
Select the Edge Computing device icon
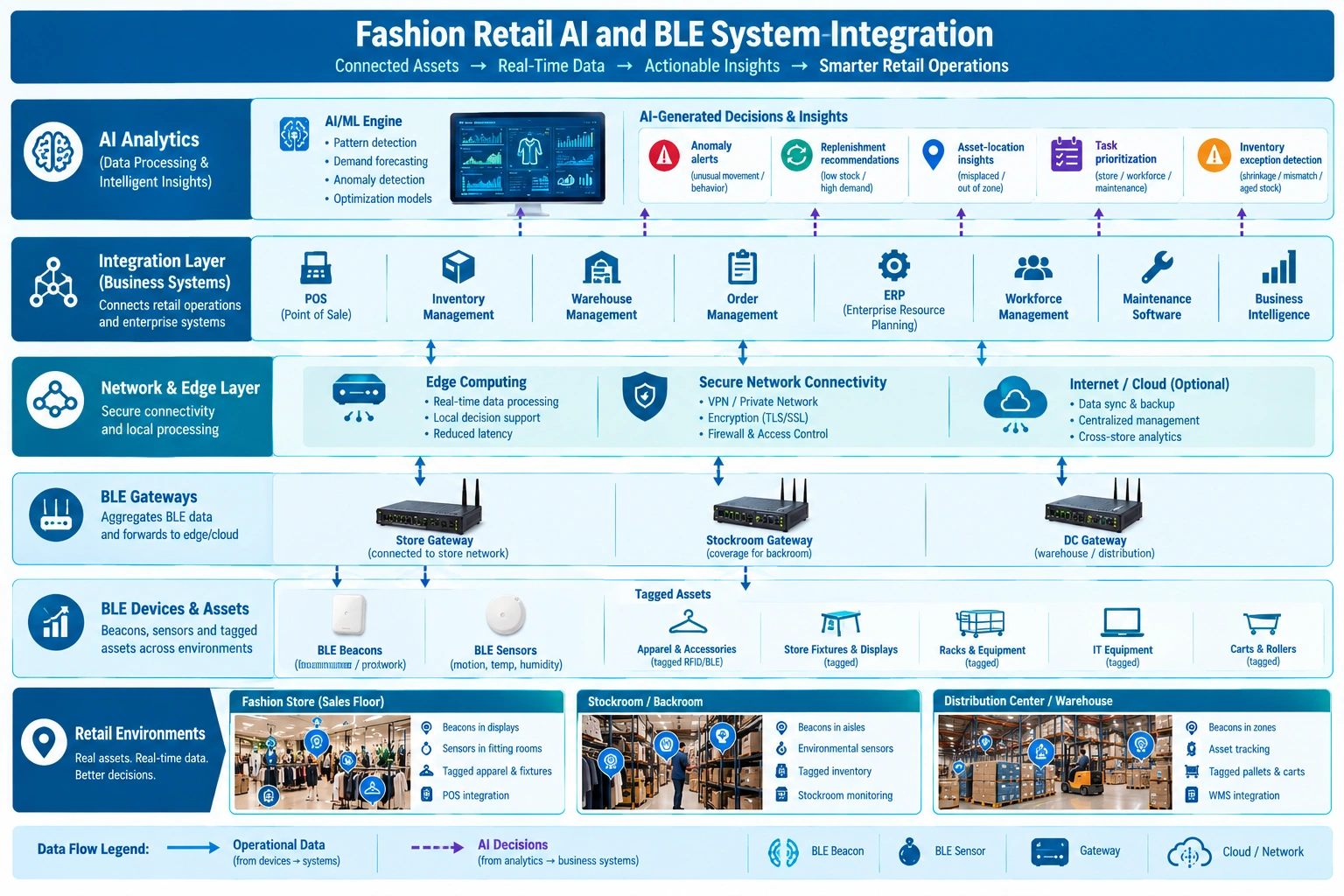359,400
